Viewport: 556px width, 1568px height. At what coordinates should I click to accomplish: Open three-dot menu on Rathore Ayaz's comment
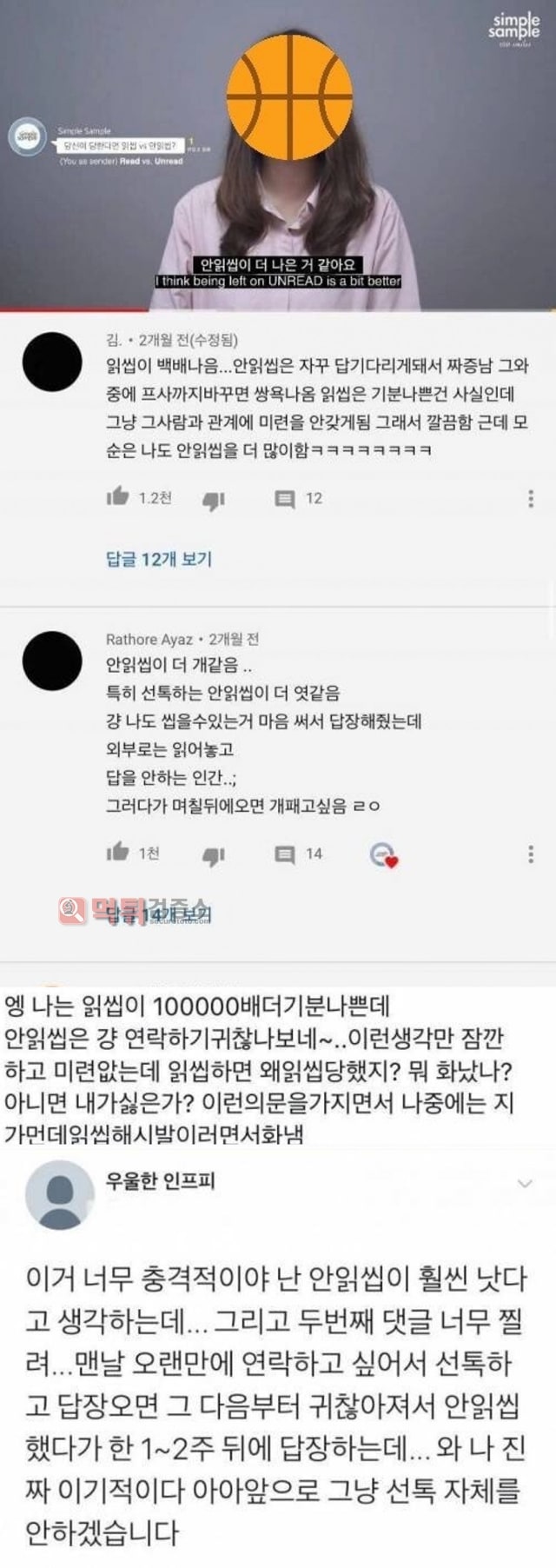coord(530,854)
